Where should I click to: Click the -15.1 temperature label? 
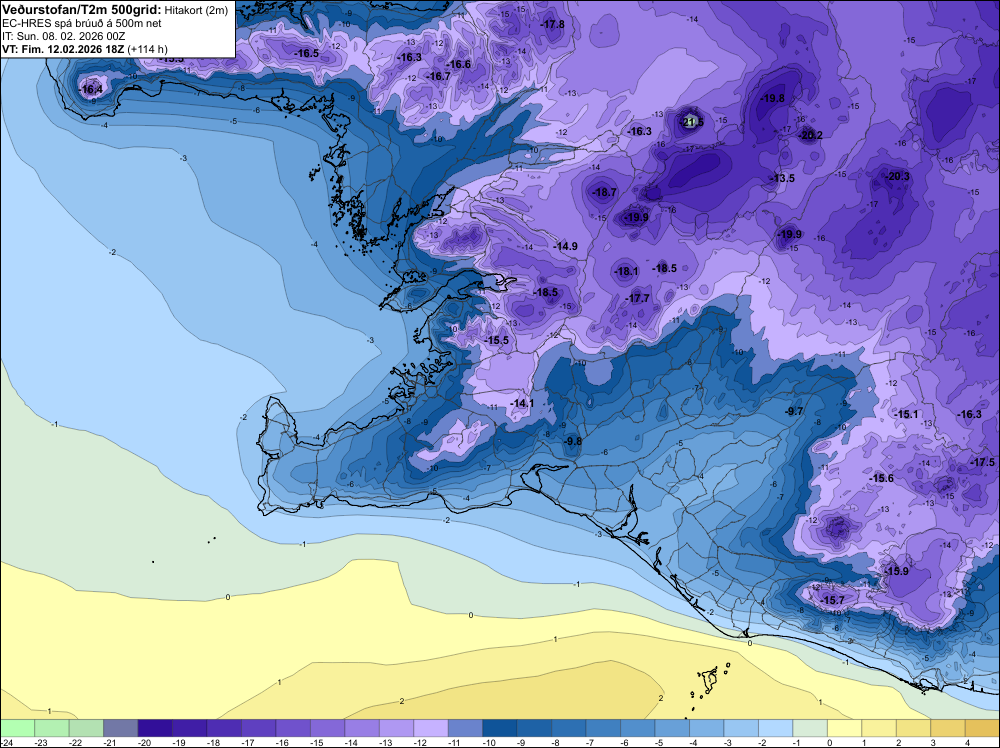[906, 414]
